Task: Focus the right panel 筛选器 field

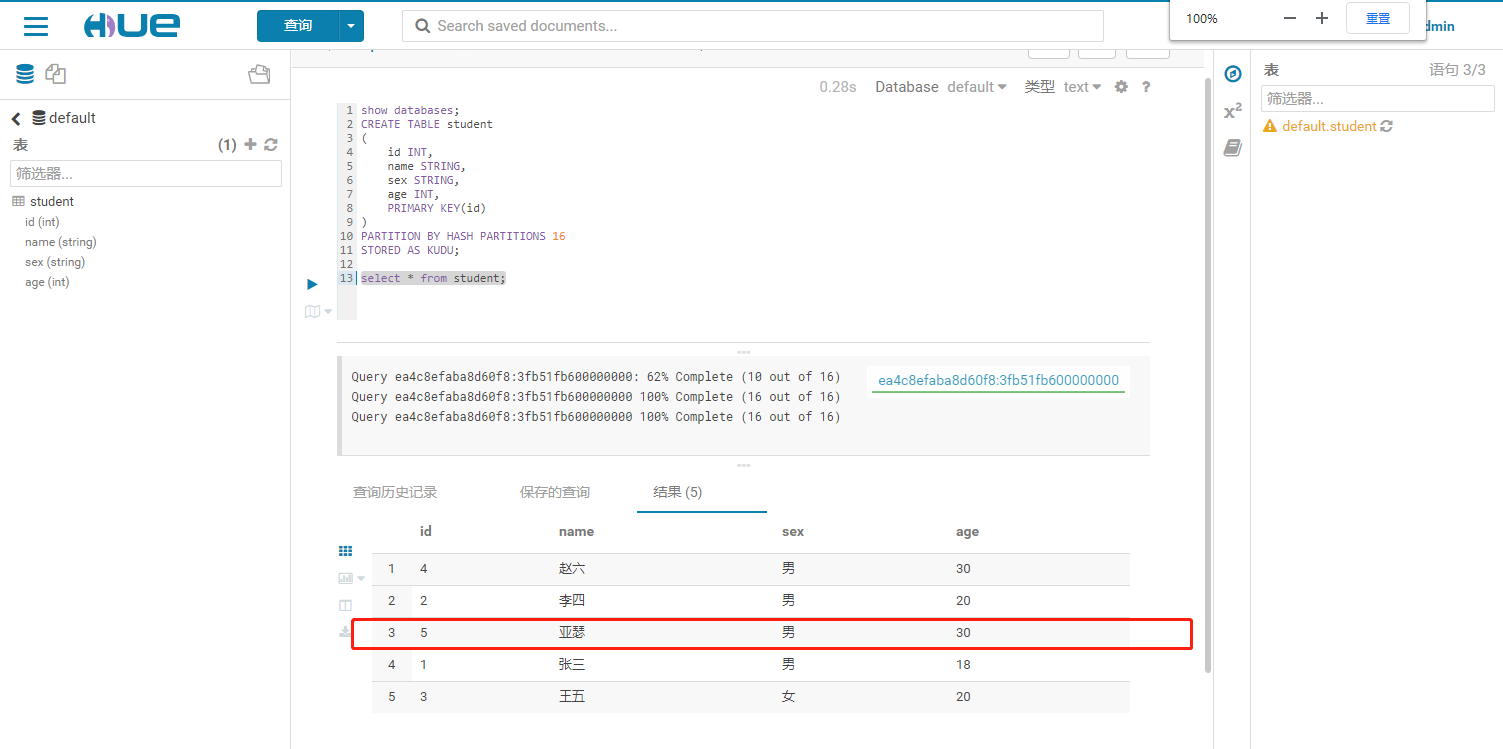Action: 1377,99
